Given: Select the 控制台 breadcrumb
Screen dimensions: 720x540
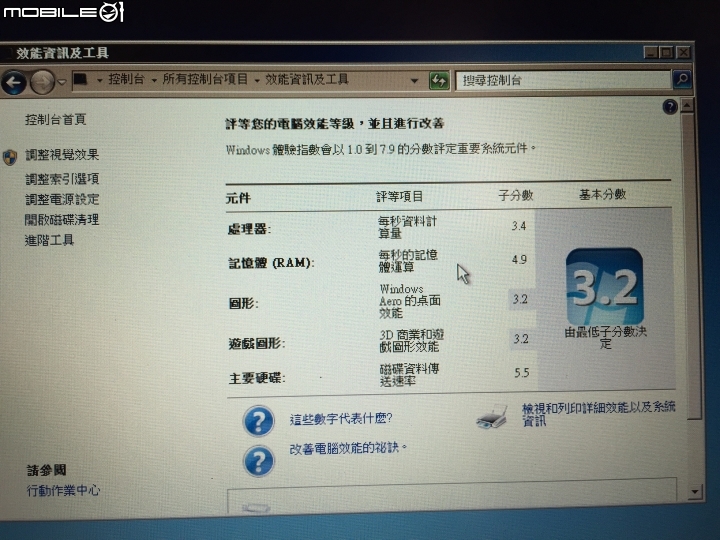Looking at the screenshot, I should coord(126,79).
